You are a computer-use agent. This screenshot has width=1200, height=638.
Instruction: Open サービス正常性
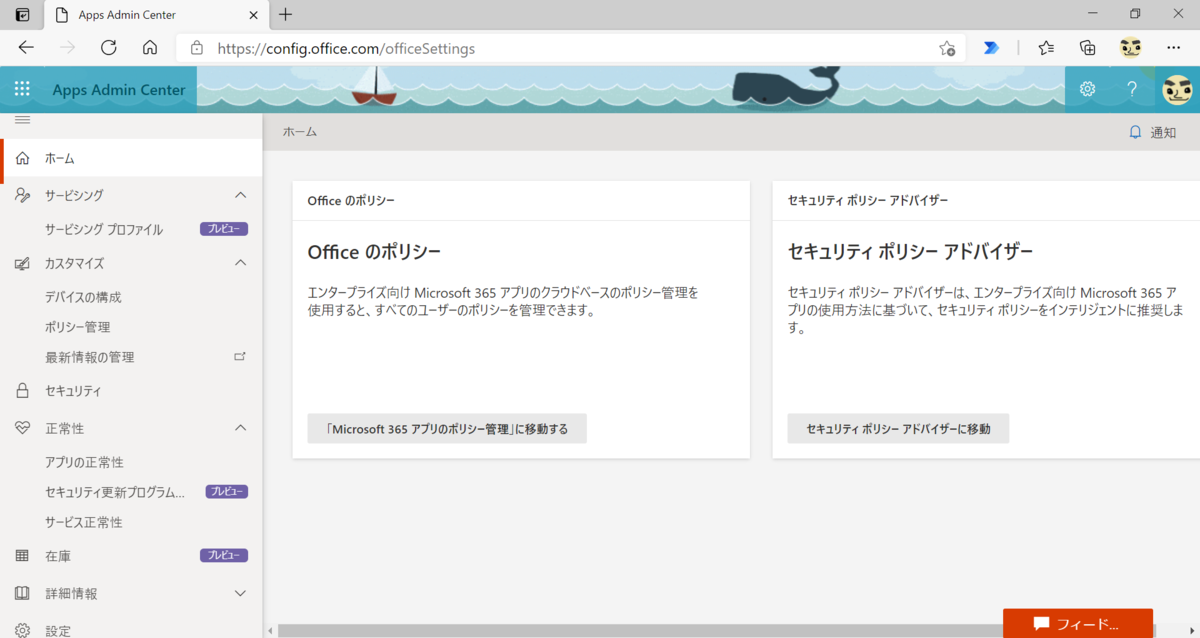coord(84,522)
